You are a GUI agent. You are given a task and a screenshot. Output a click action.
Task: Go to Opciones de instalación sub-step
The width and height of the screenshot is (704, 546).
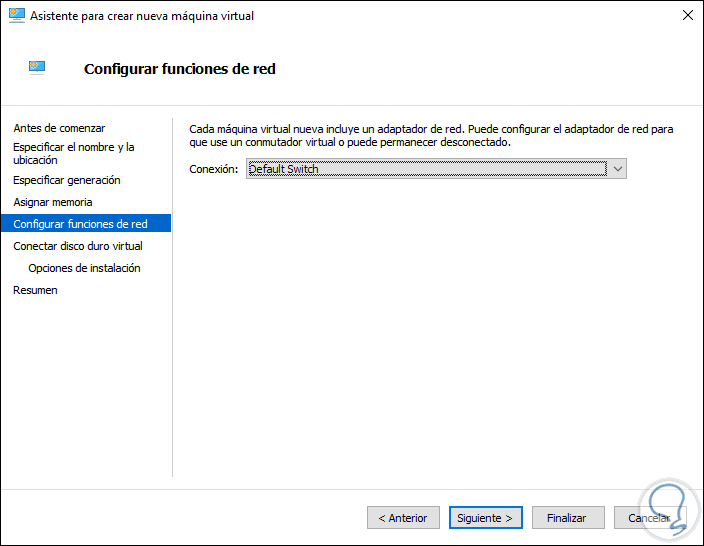pos(84,268)
